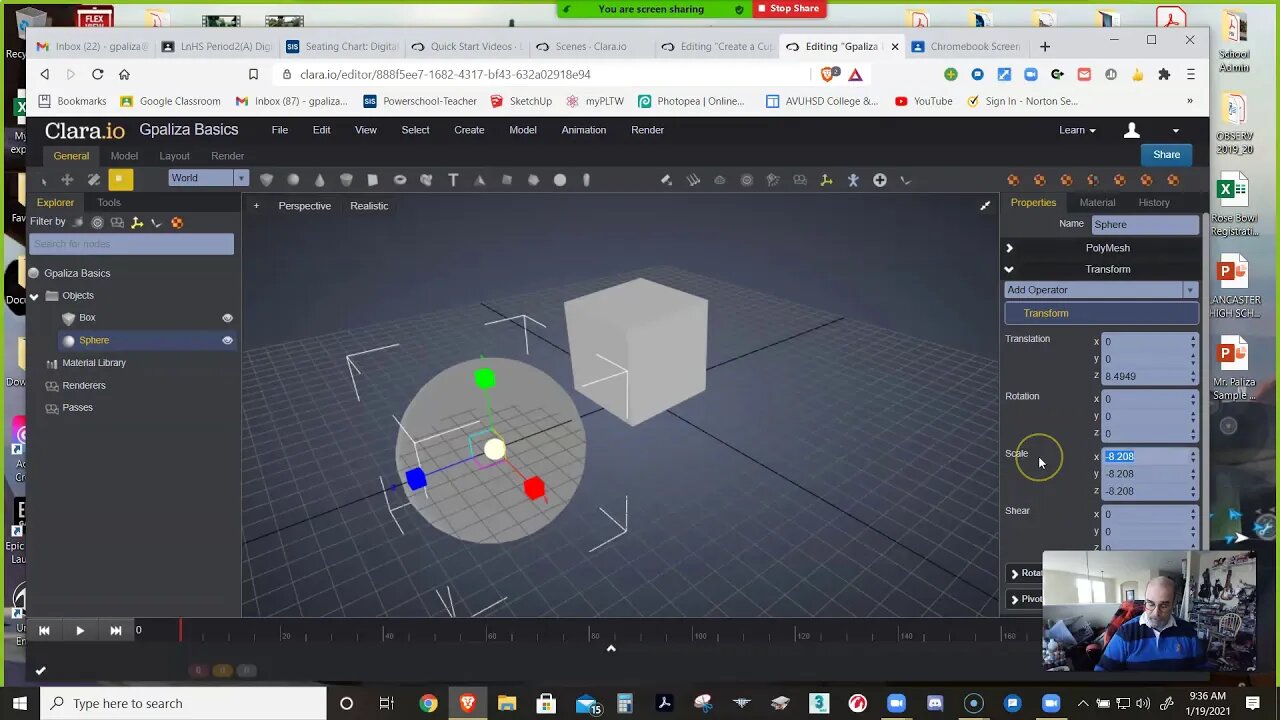Create a capsule primitive from toolbar
This screenshot has width=1280, height=720.
[x=587, y=180]
